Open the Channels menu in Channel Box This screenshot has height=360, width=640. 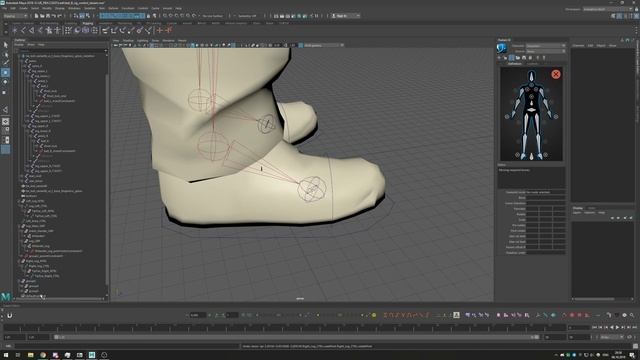(578, 46)
